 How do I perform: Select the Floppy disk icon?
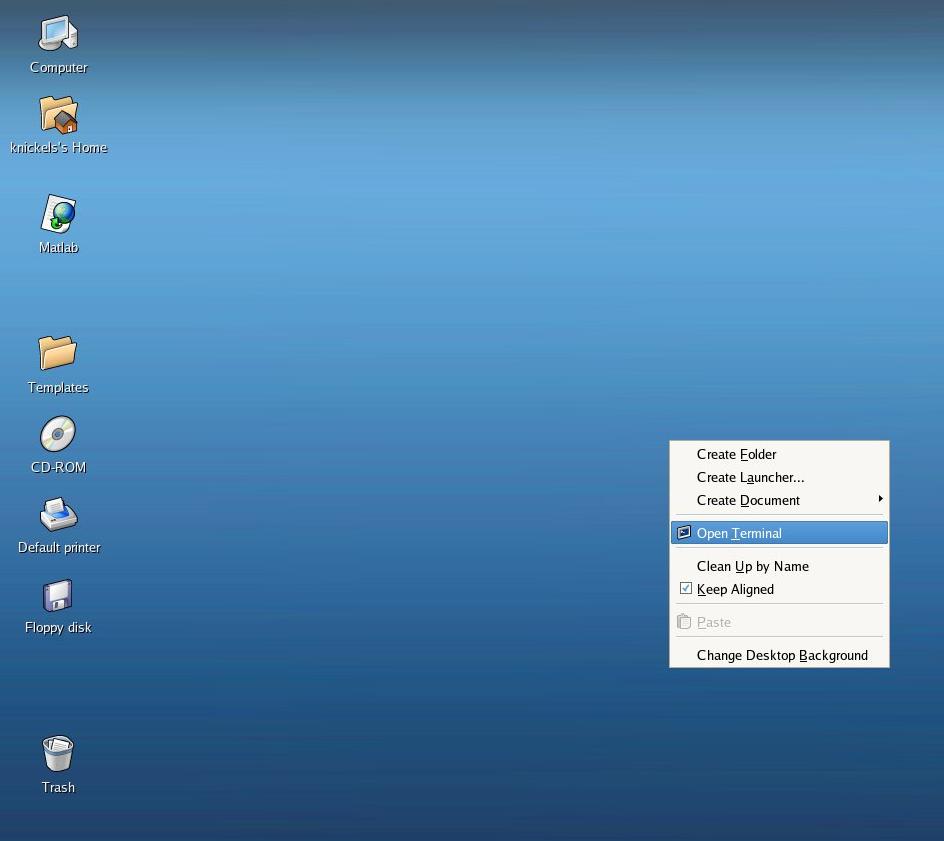point(58,595)
